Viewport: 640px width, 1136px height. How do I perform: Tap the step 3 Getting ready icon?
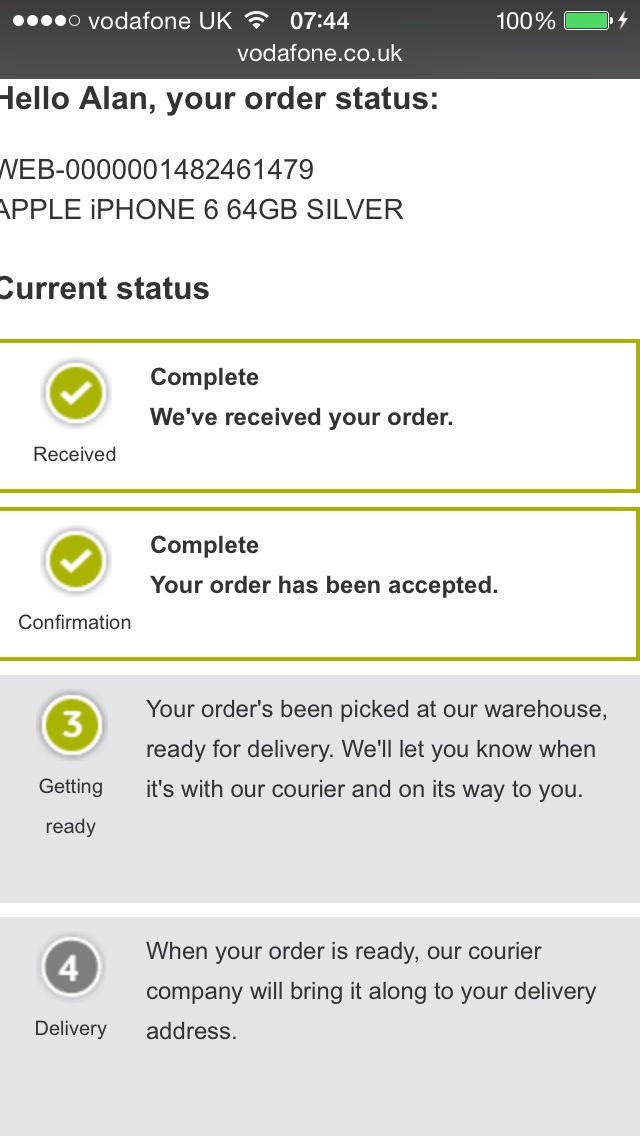click(x=71, y=726)
